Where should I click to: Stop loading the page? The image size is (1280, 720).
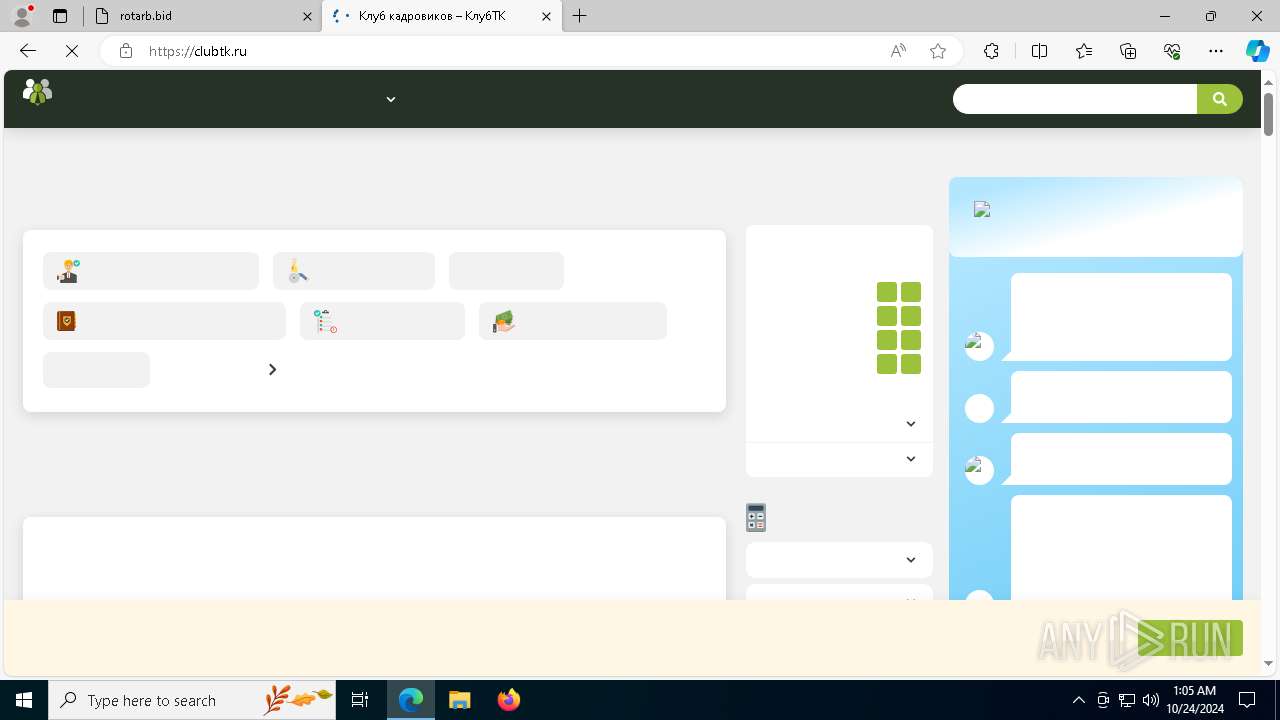[x=72, y=51]
